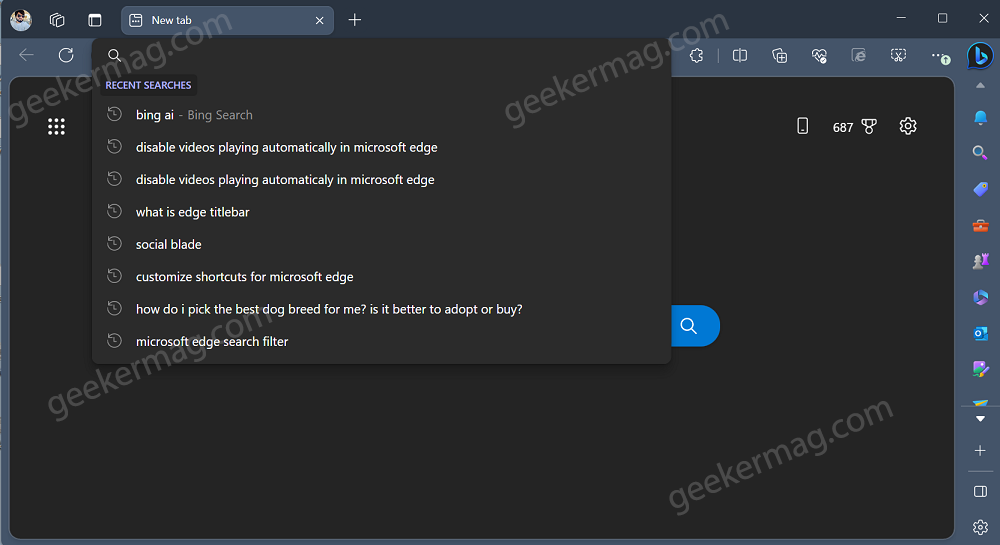Image resolution: width=1000 pixels, height=545 pixels.
Task: Go back with the back arrow
Action: coord(26,55)
